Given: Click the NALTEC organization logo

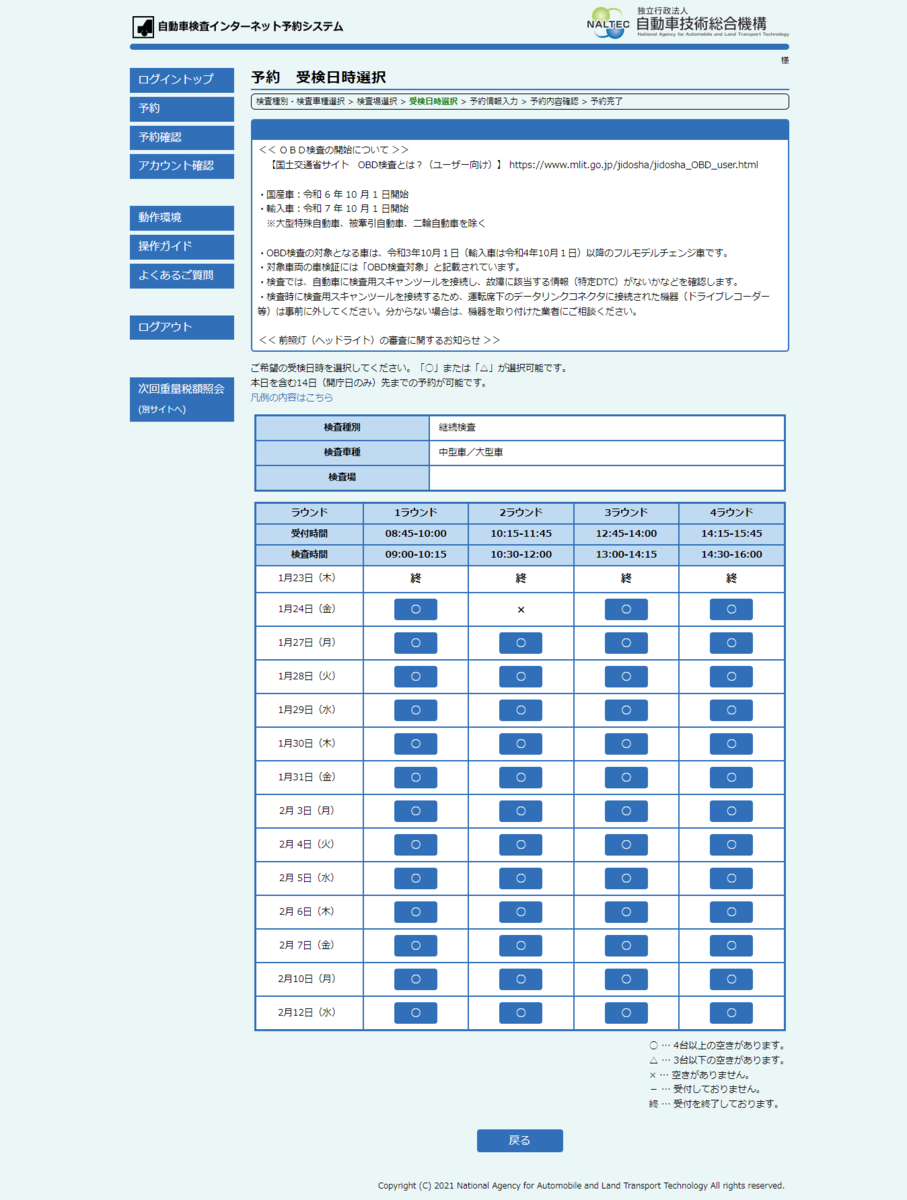Looking at the screenshot, I should [x=606, y=22].
